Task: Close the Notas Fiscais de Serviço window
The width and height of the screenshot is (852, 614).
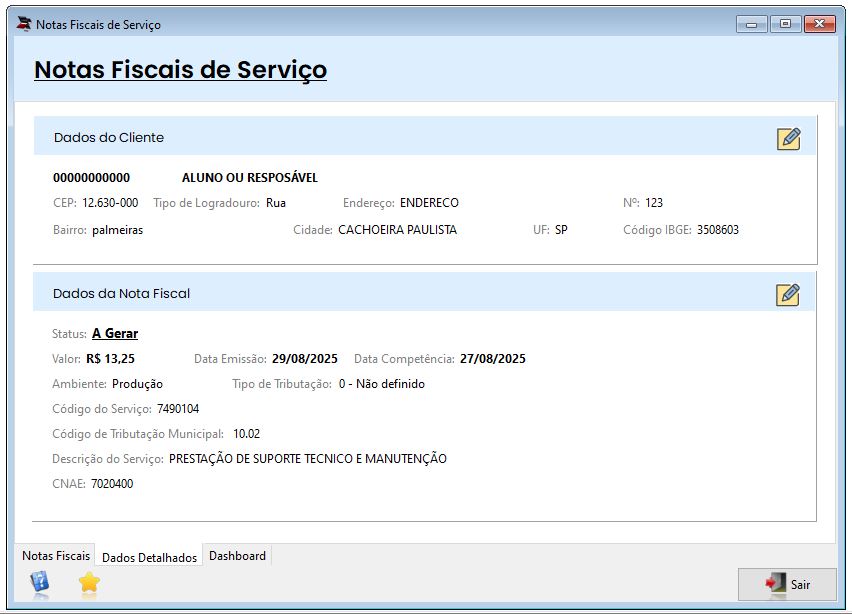Action: [x=820, y=24]
